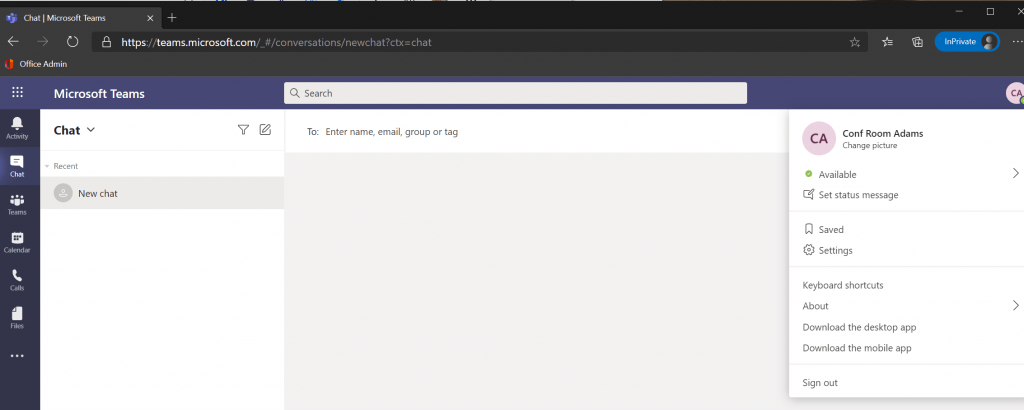Viewport: 1024px width, 410px height.
Task: Open Keyboard shortcuts
Action: point(842,285)
